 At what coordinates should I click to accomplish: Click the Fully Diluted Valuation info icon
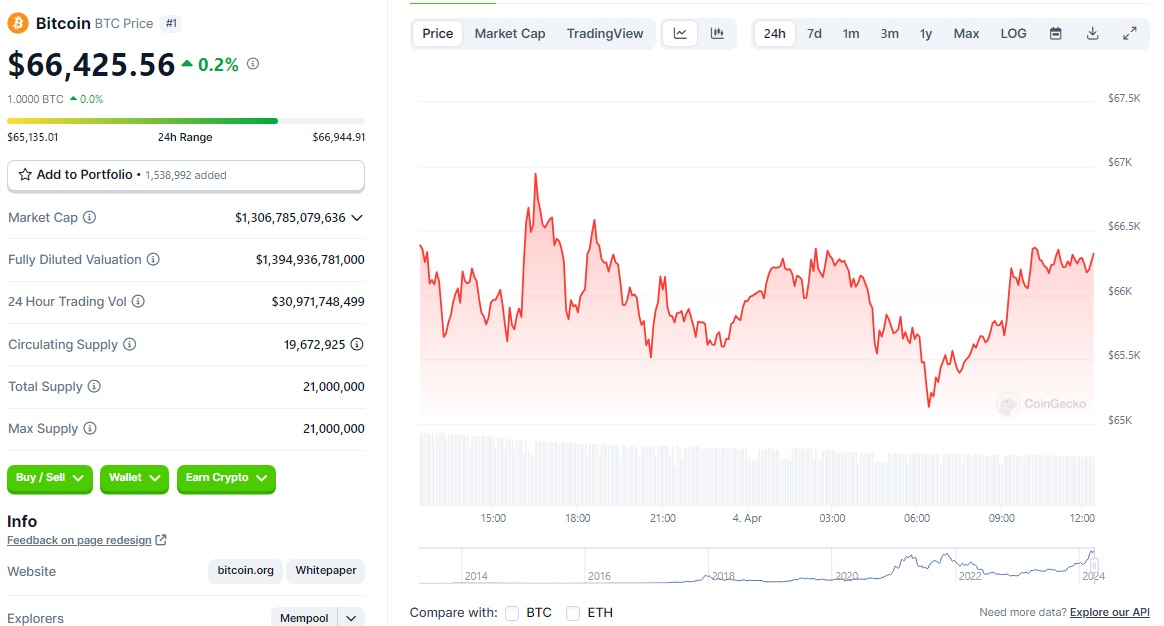pyautogui.click(x=153, y=259)
